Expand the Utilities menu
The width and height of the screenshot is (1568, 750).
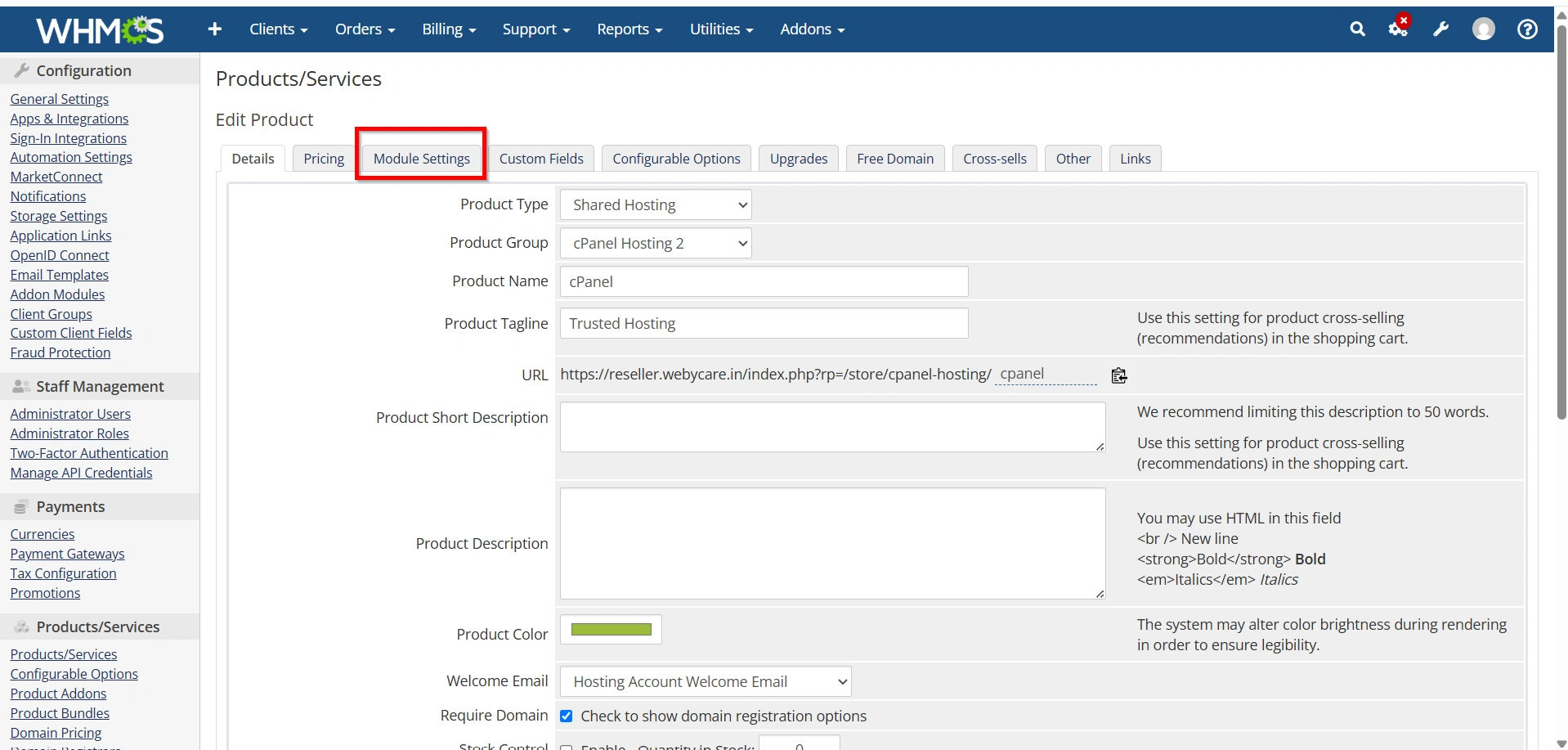[721, 29]
